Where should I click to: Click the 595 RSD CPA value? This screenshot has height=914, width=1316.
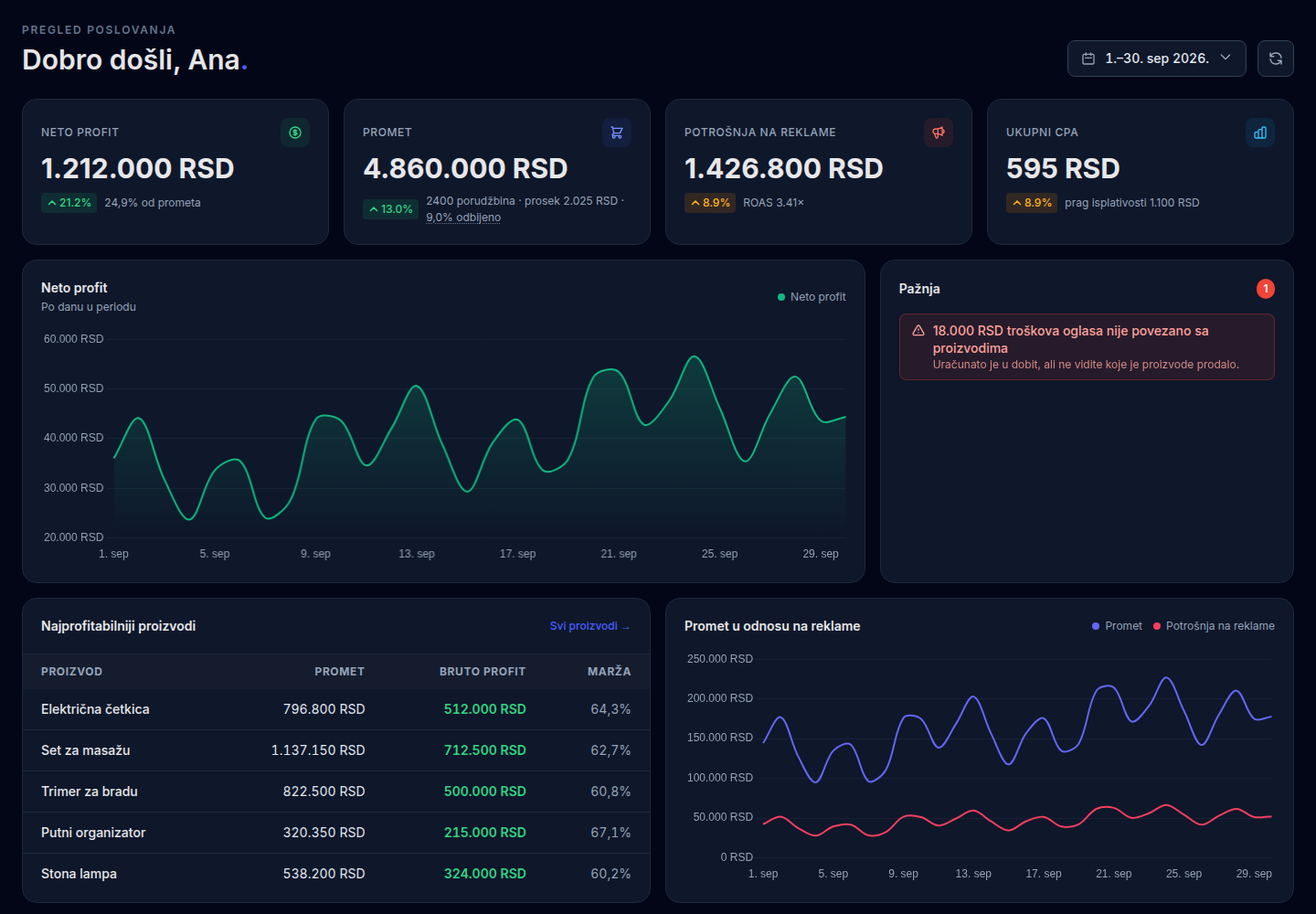[1063, 169]
